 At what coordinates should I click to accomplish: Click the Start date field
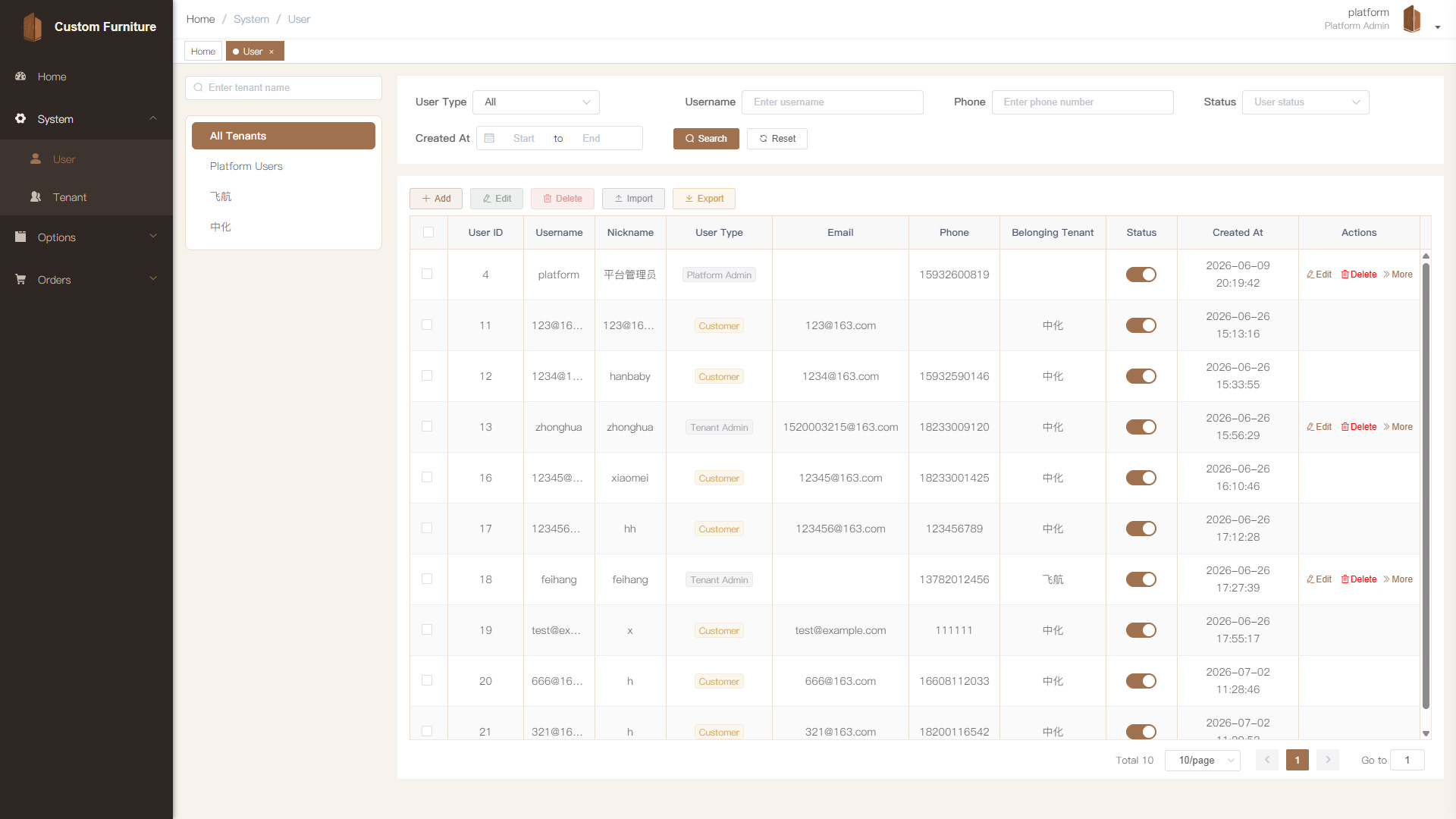coord(523,139)
